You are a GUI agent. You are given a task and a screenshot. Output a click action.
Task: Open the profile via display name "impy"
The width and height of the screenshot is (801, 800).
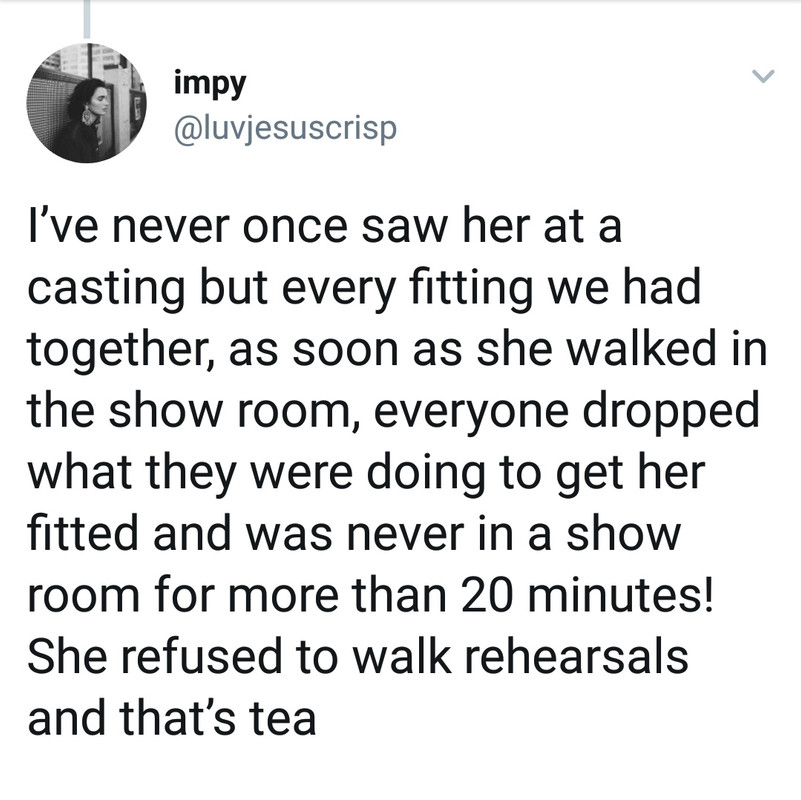pos(210,84)
